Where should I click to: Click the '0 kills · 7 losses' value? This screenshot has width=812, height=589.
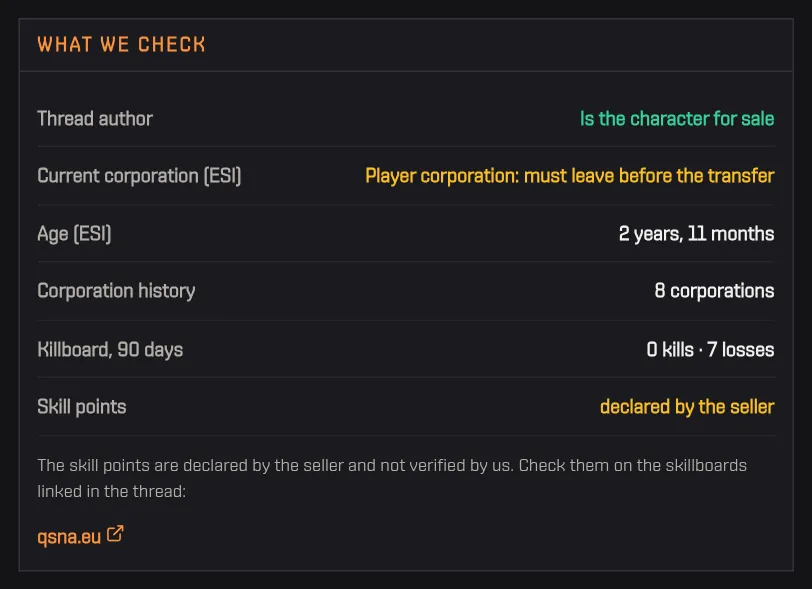(x=710, y=350)
